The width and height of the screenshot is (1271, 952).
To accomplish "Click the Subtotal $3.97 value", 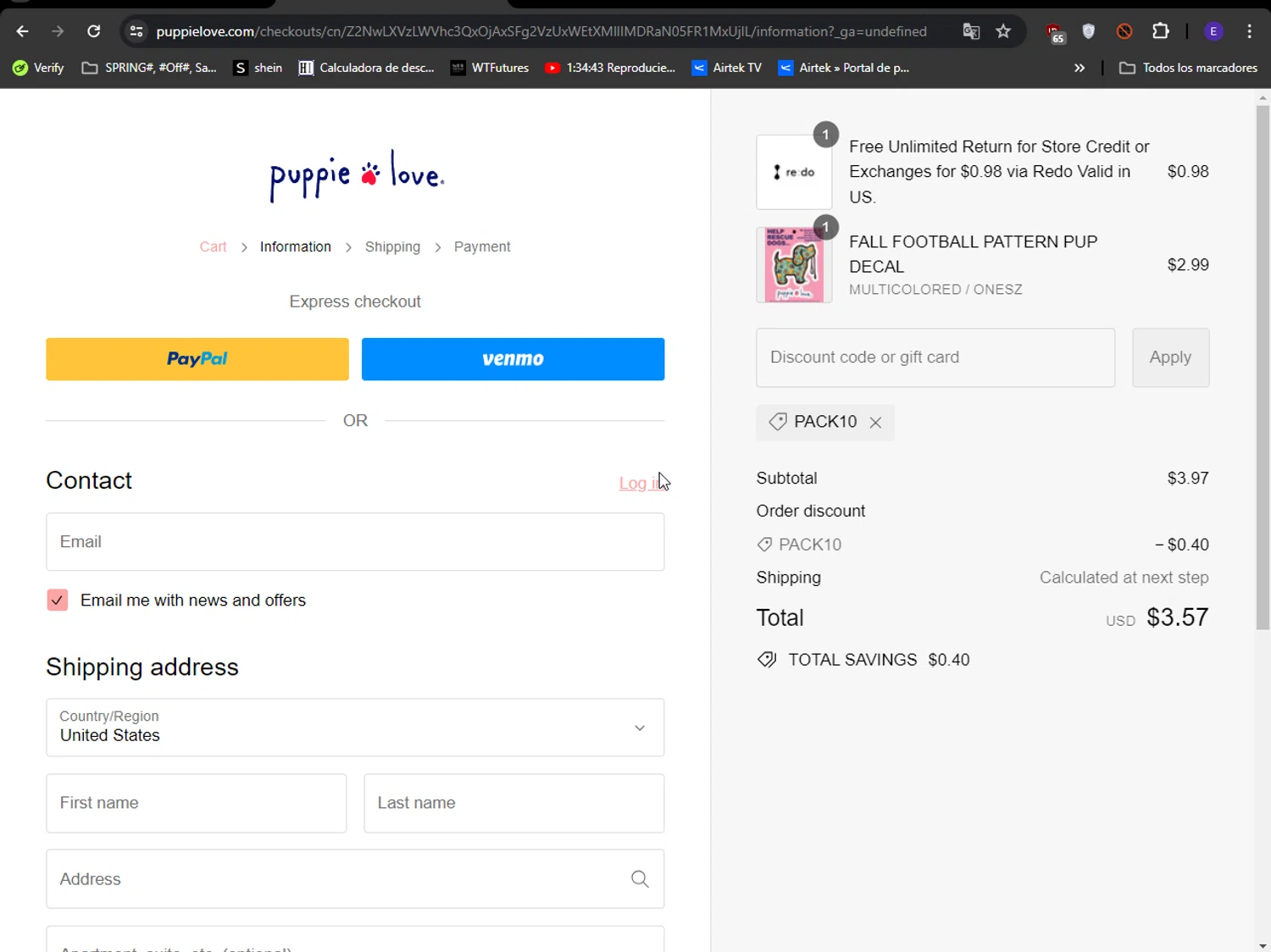I will (1188, 479).
